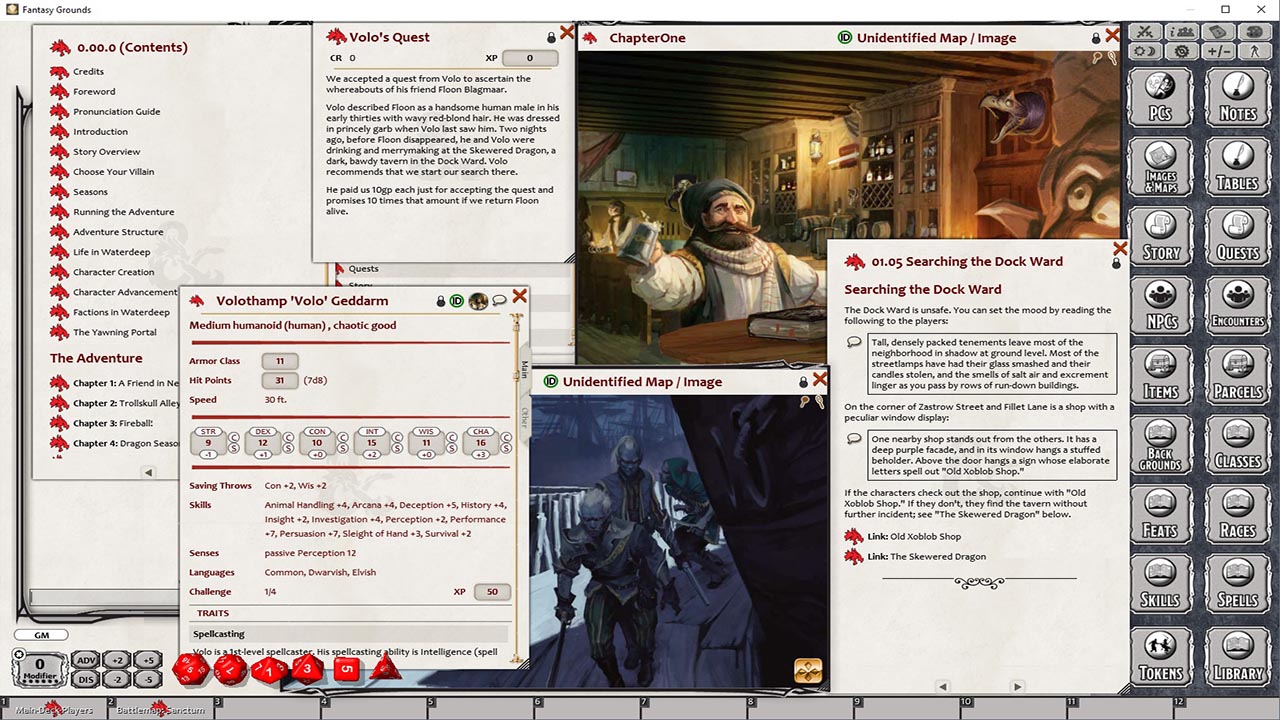The image size is (1280, 720).
Task: Open the Tokens panel
Action: [1161, 657]
